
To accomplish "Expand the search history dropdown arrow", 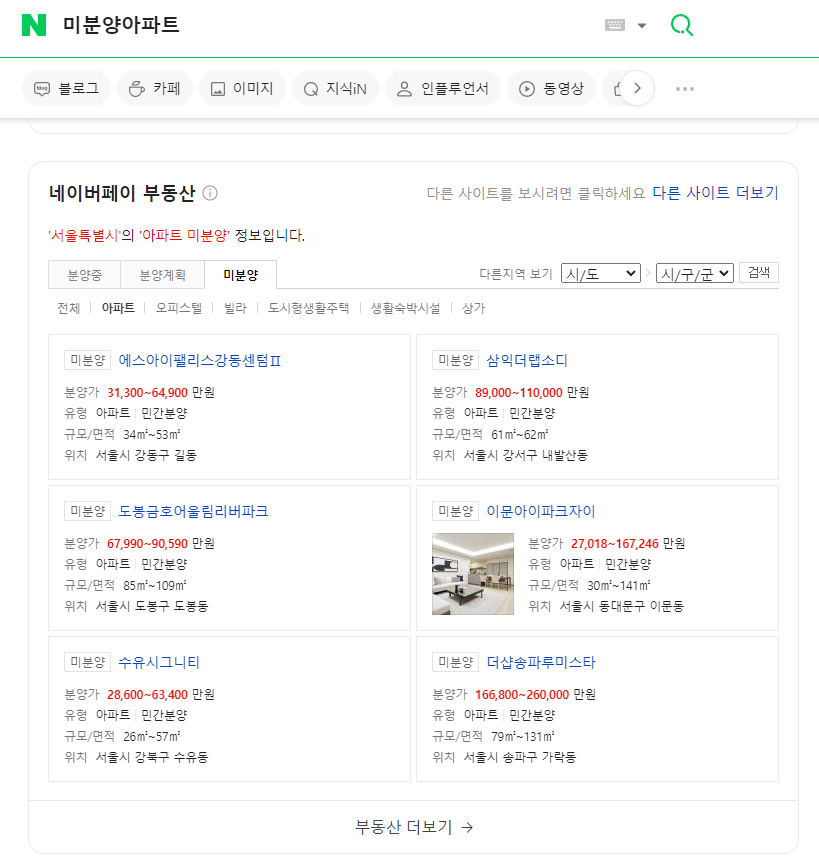I will (x=642, y=25).
